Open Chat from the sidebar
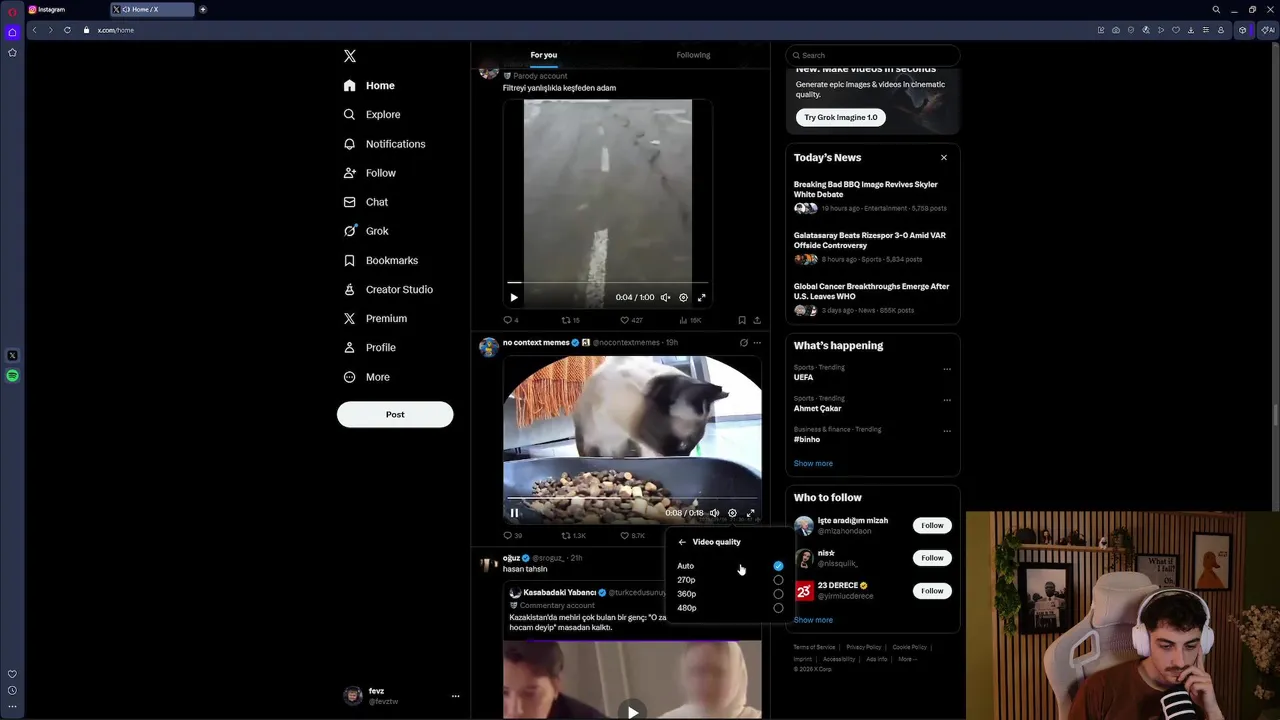This screenshot has width=1280, height=720. tap(366, 202)
